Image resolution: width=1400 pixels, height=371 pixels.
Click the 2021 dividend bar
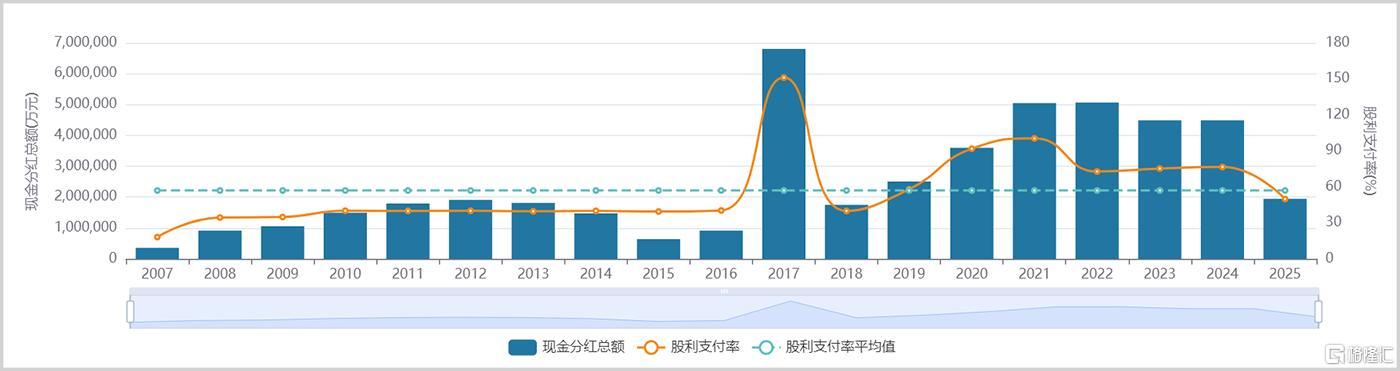coord(1034,181)
